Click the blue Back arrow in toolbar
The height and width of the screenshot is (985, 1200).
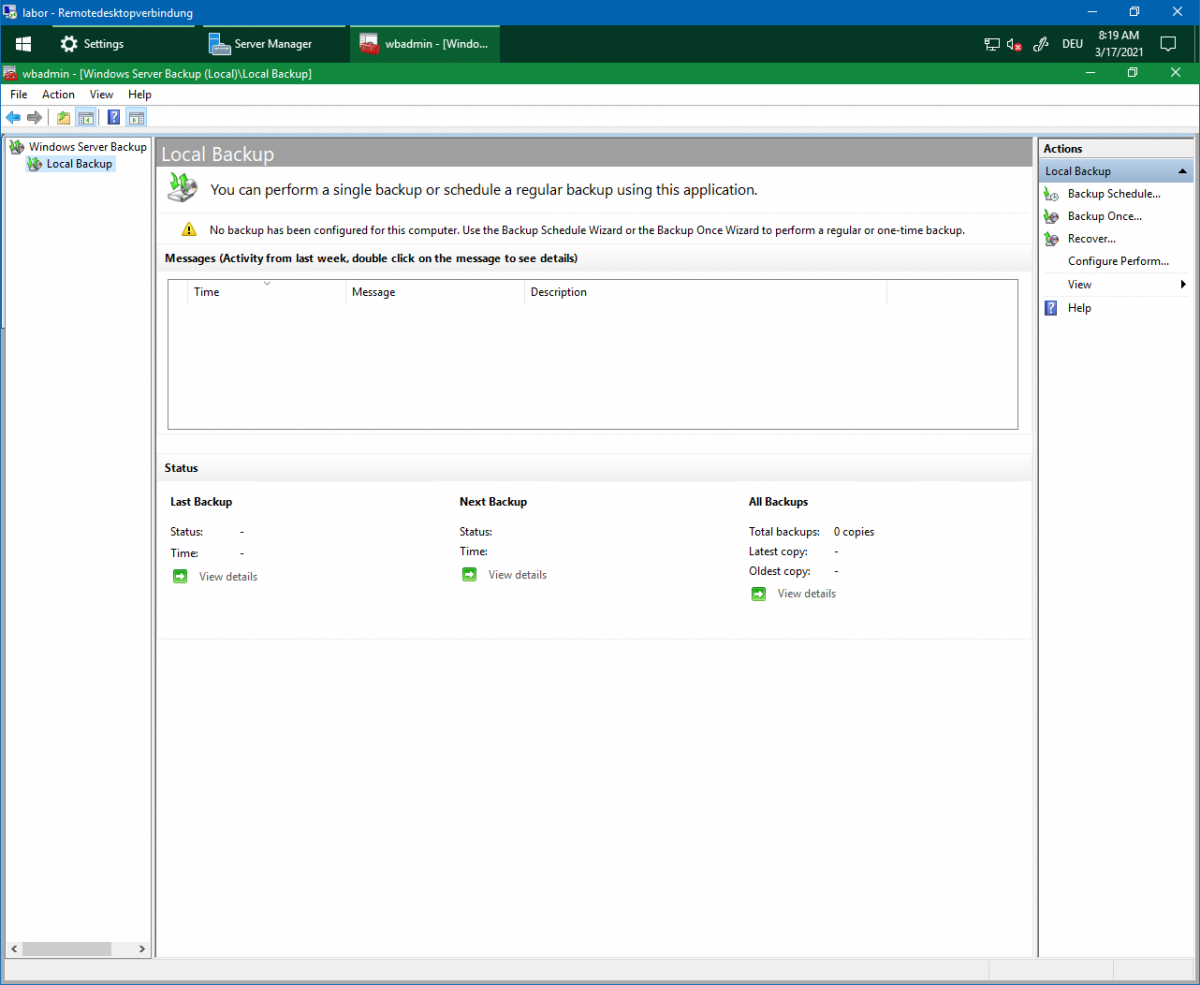[x=13, y=118]
